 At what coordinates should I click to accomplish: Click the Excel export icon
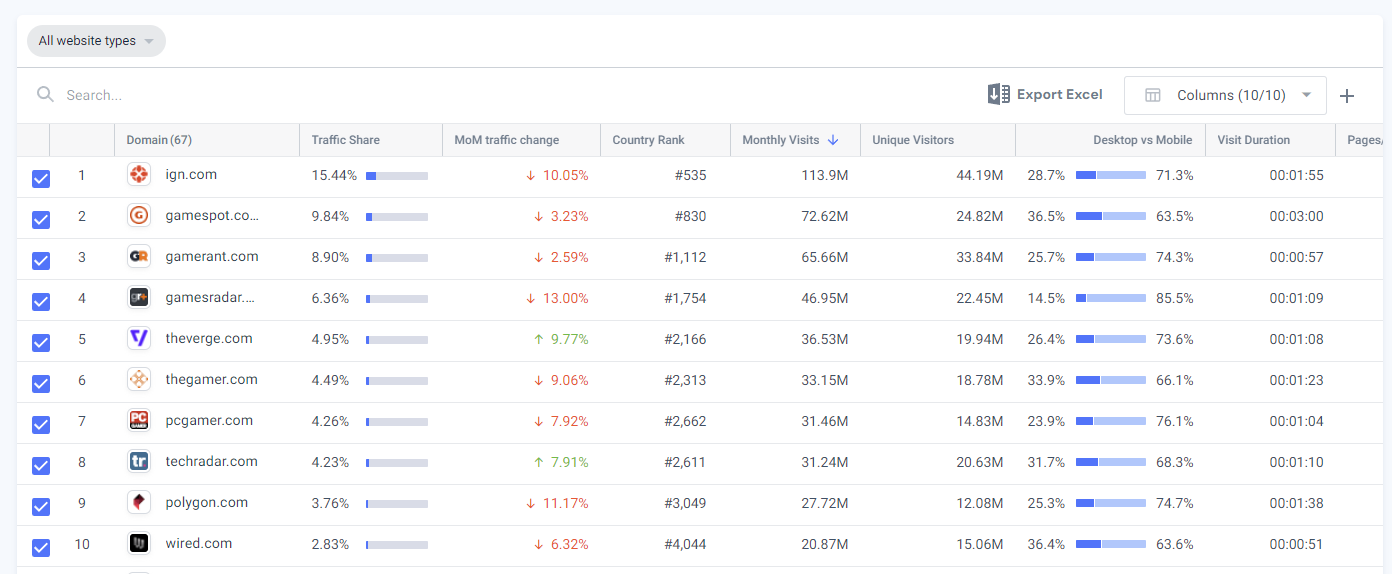[998, 94]
